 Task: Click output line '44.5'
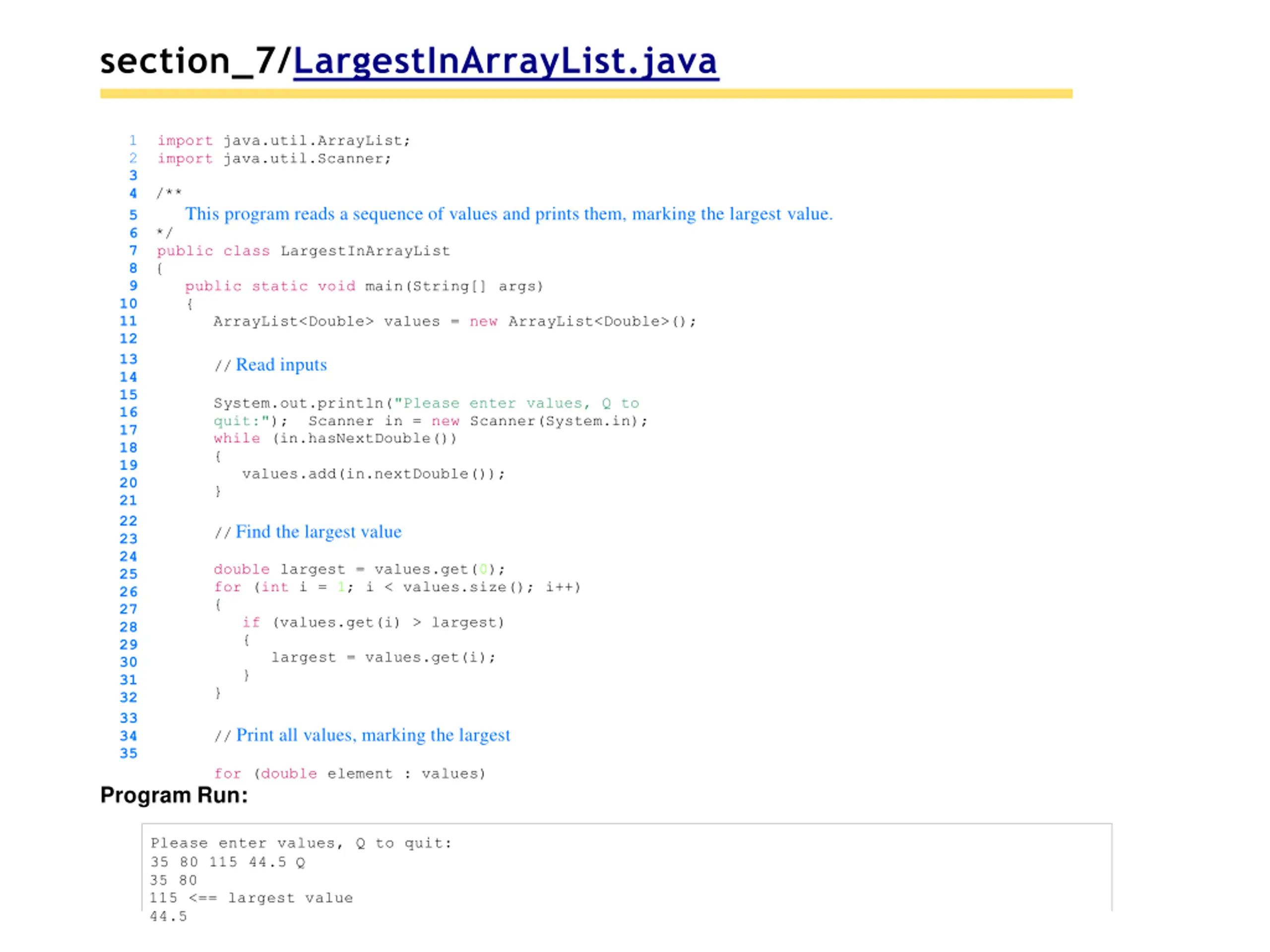tap(168, 916)
